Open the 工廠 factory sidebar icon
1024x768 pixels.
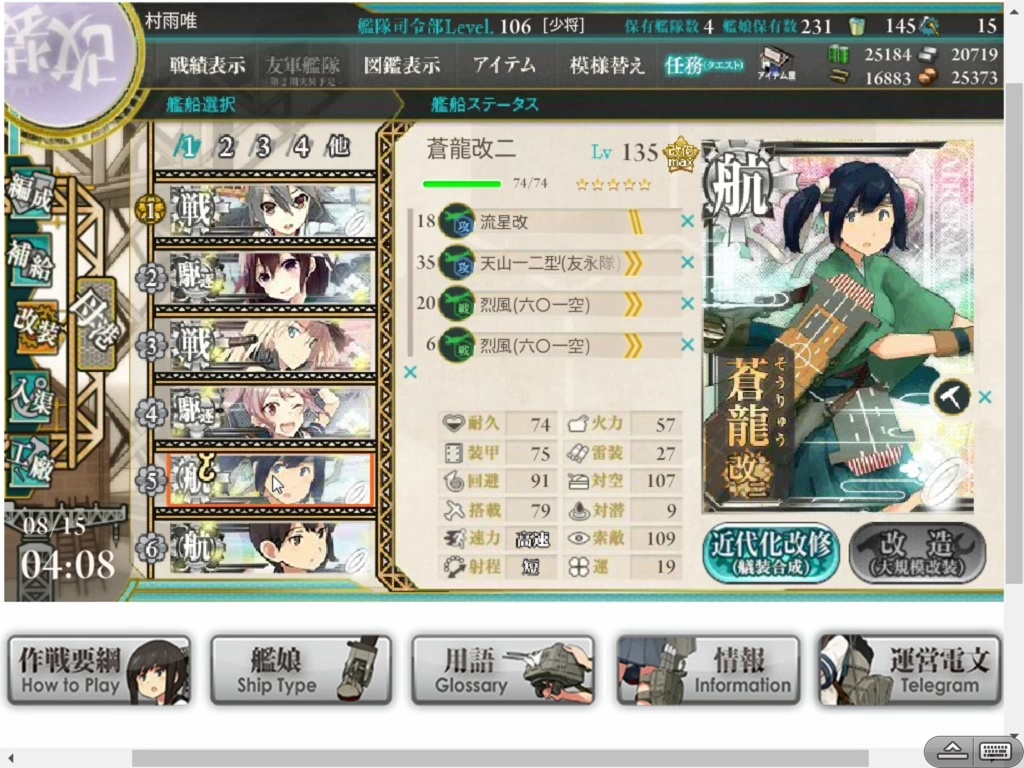click(31, 463)
